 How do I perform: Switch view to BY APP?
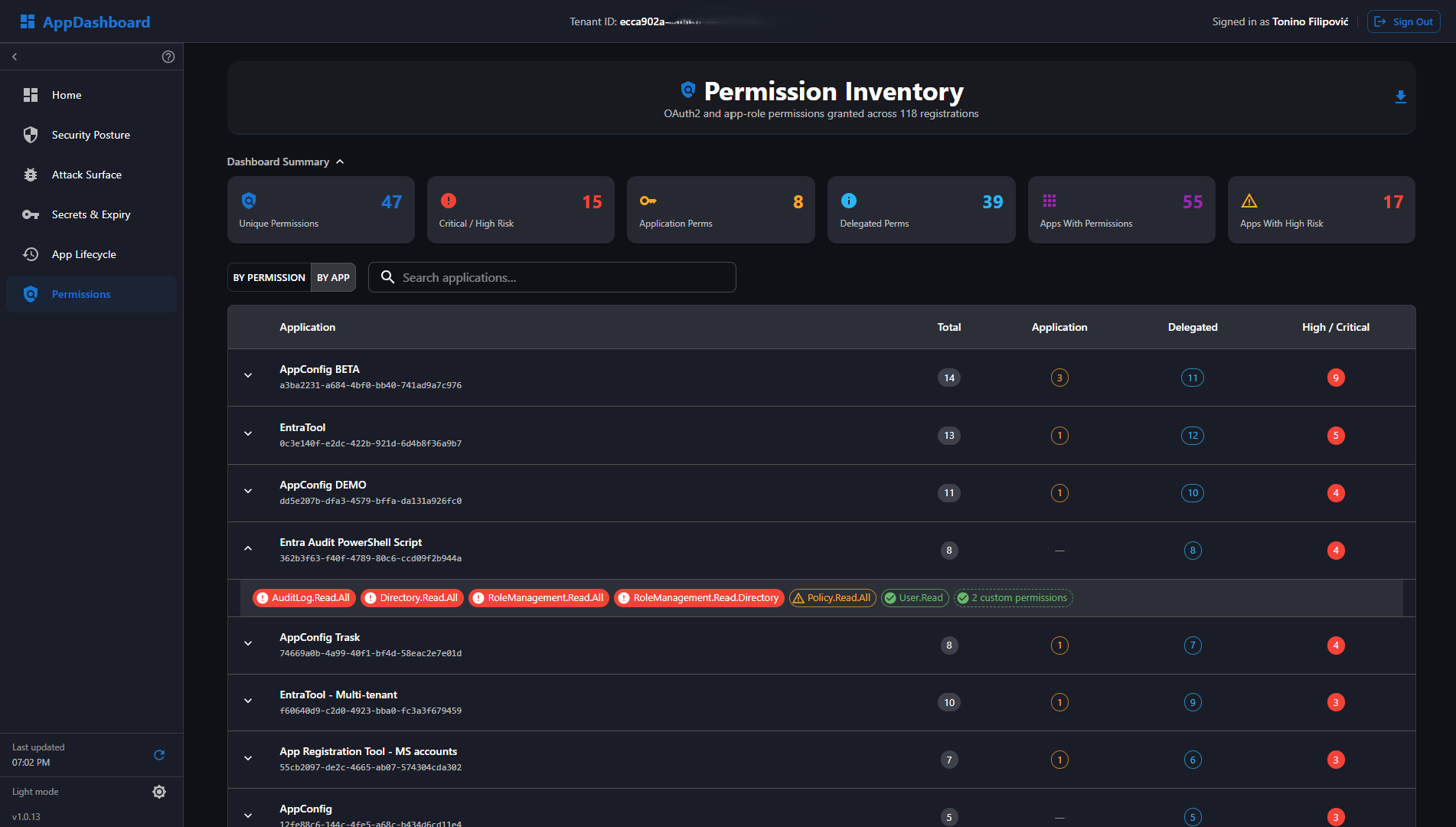point(333,277)
